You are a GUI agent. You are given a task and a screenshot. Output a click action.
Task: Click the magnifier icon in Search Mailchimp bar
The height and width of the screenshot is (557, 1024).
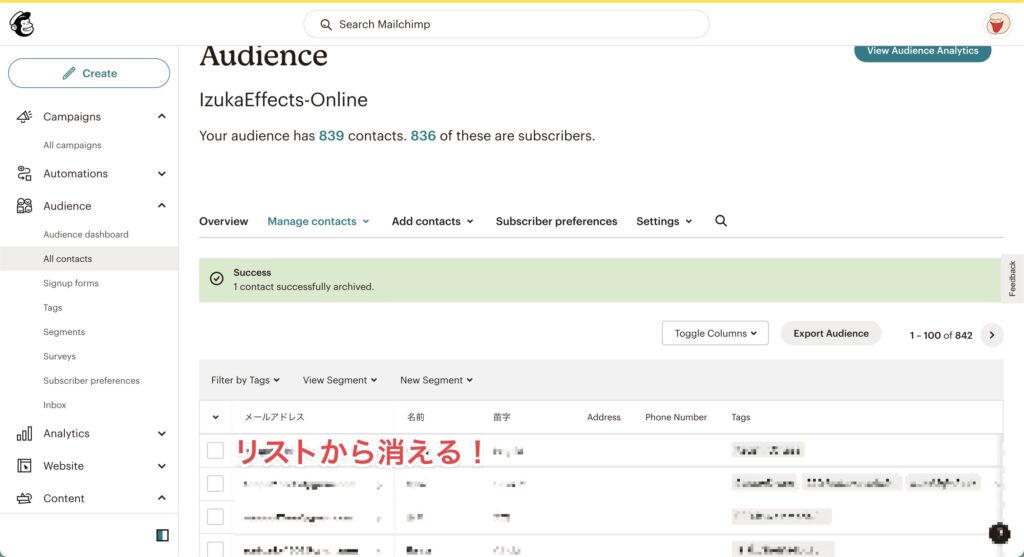326,25
